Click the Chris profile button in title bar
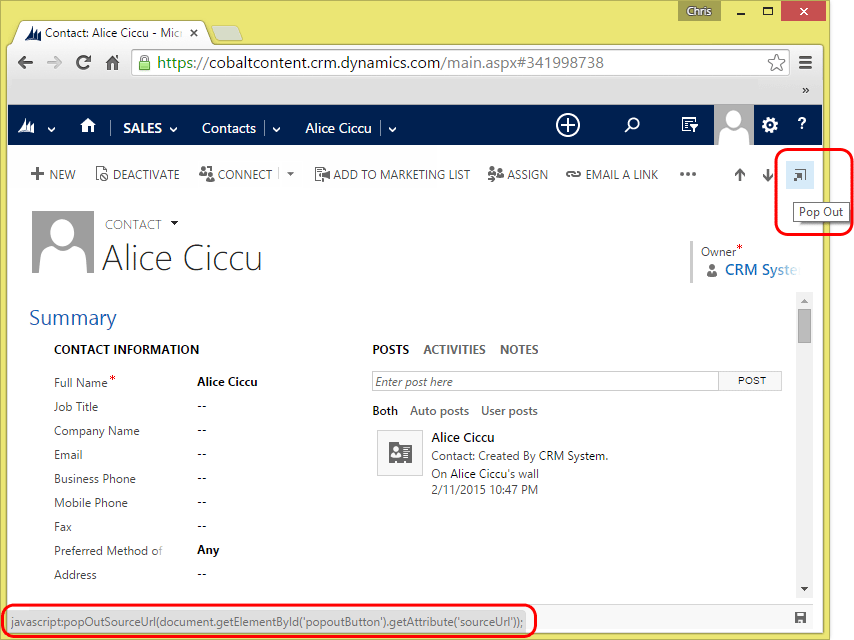The width and height of the screenshot is (854, 640). pos(699,11)
